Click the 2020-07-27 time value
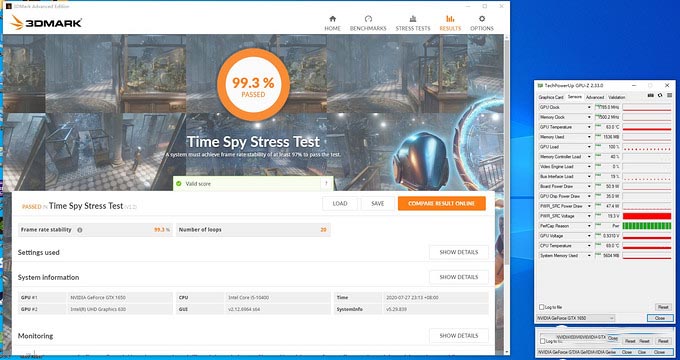680x360 pixels. pyautogui.click(x=412, y=298)
